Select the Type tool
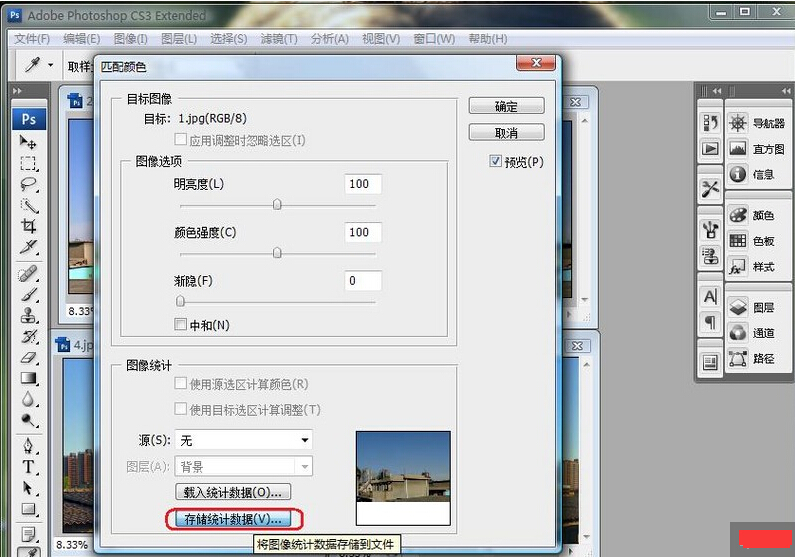Image resolution: width=795 pixels, height=557 pixels. pos(28,467)
